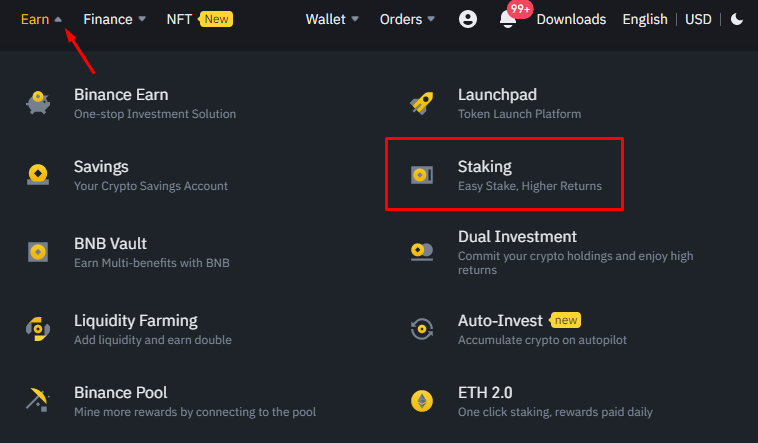Open notifications bell with 99+ badge

[508, 20]
